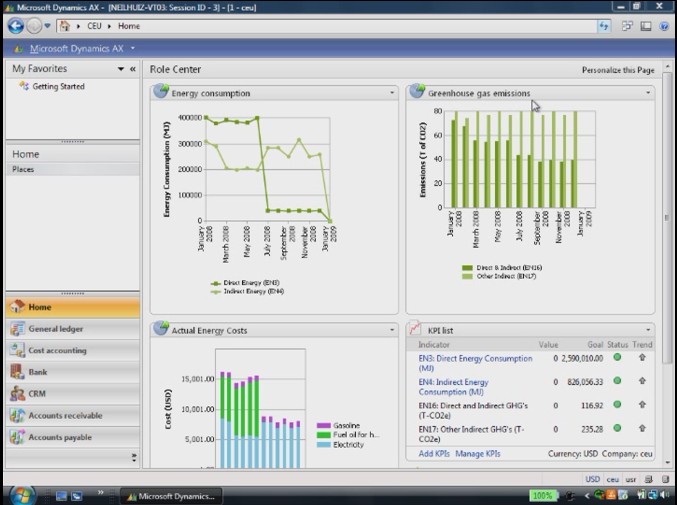Click the Forward navigation arrow
Image resolution: width=677 pixels, height=505 pixels.
(34, 26)
